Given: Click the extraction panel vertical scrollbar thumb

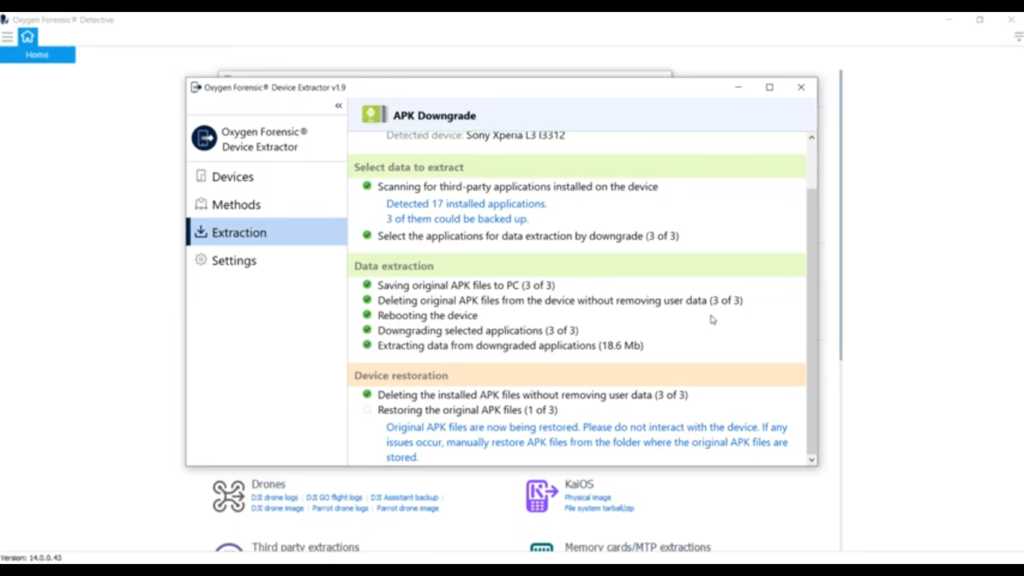Looking at the screenshot, I should (x=812, y=320).
